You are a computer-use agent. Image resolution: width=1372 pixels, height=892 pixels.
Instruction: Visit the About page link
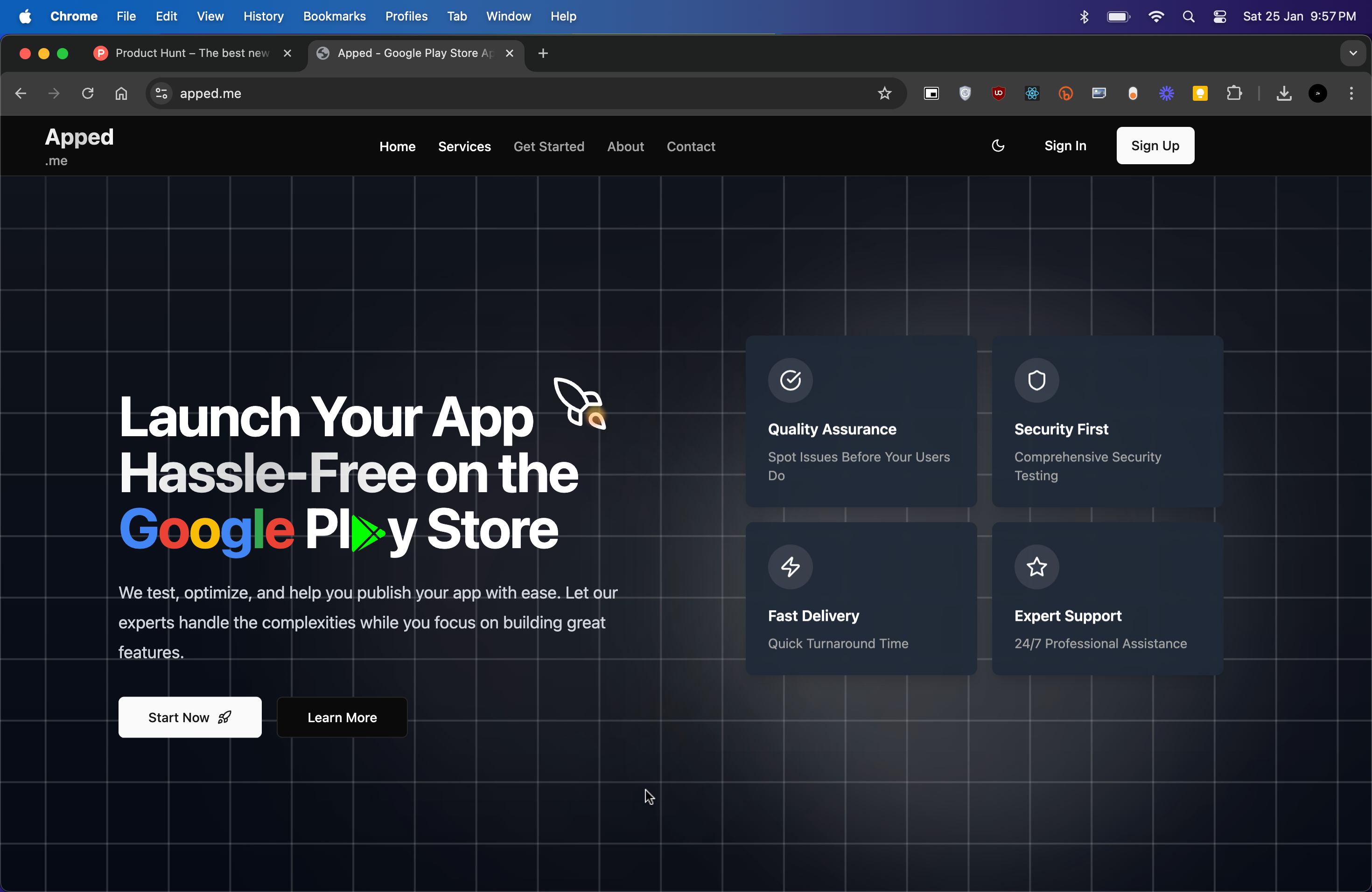click(x=625, y=146)
